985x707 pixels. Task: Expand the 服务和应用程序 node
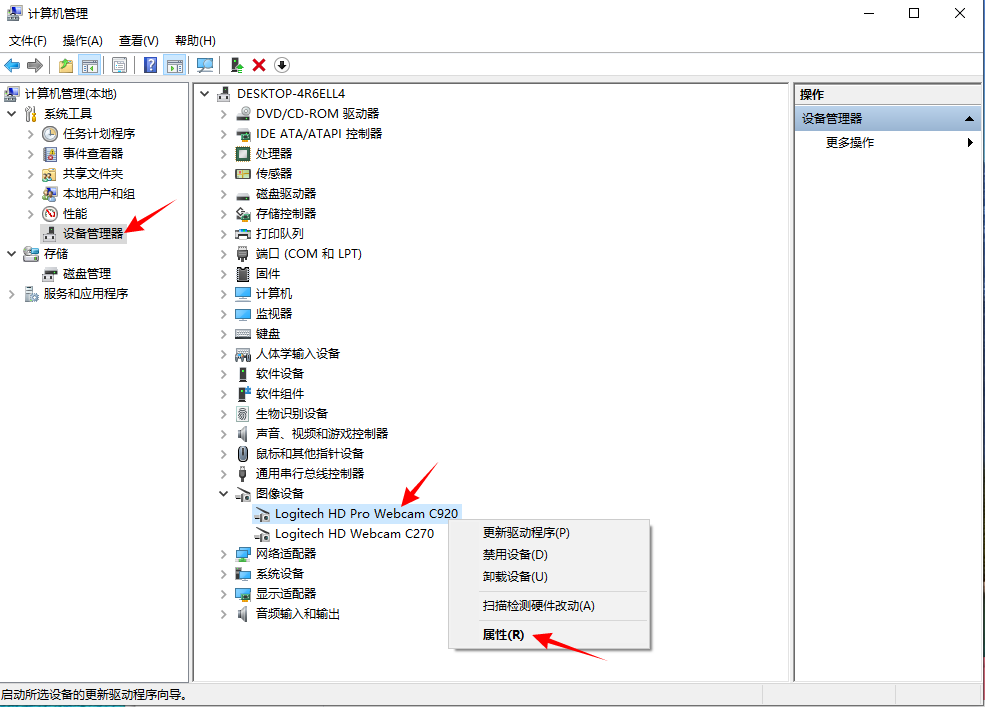coord(11,294)
